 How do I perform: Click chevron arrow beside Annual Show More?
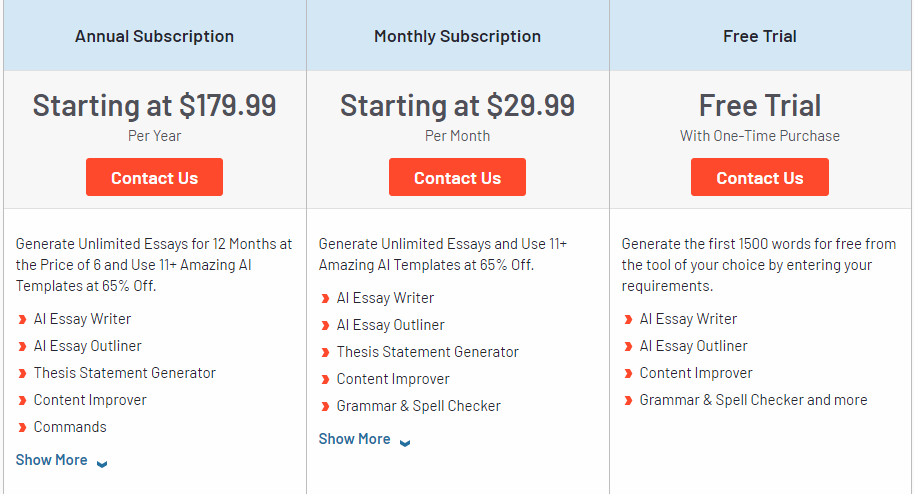pos(102,463)
